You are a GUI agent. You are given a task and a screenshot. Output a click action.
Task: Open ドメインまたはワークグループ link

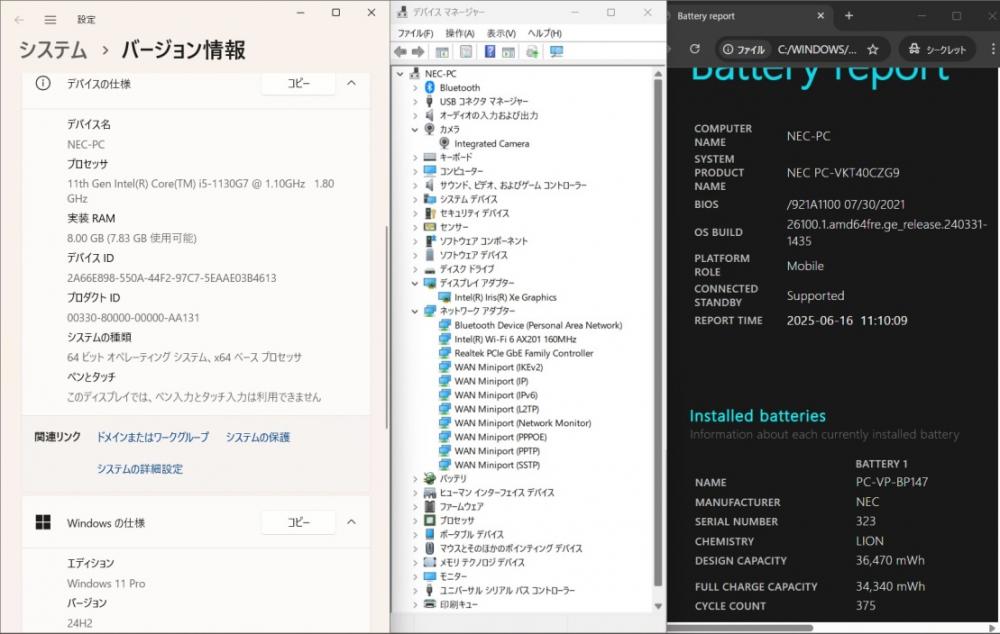click(152, 437)
